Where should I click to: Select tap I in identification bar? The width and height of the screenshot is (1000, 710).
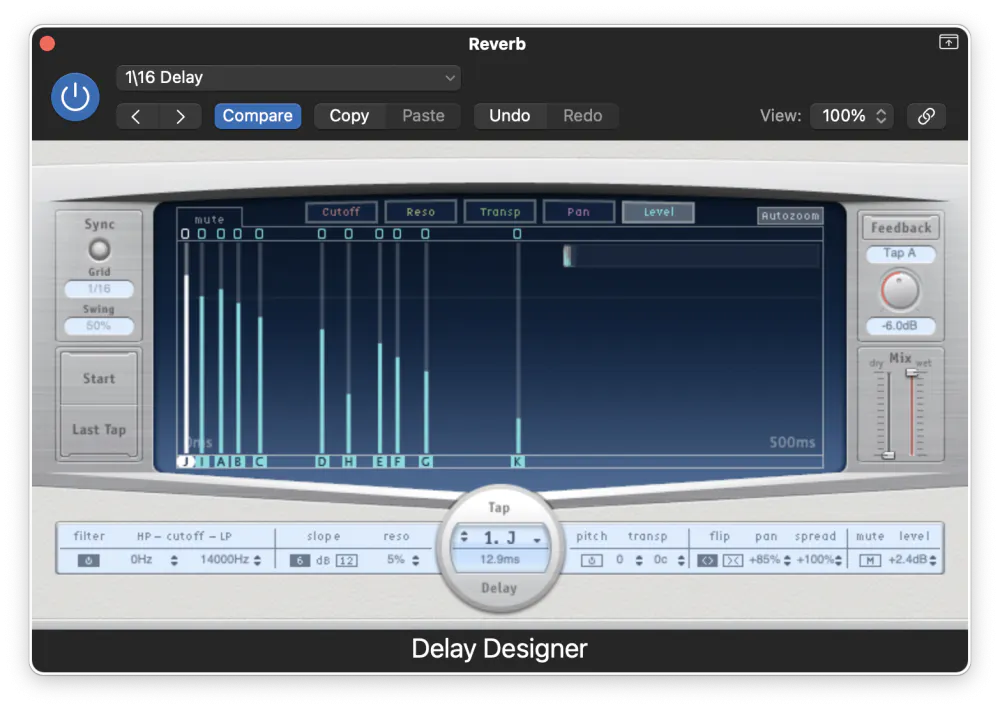[202, 462]
